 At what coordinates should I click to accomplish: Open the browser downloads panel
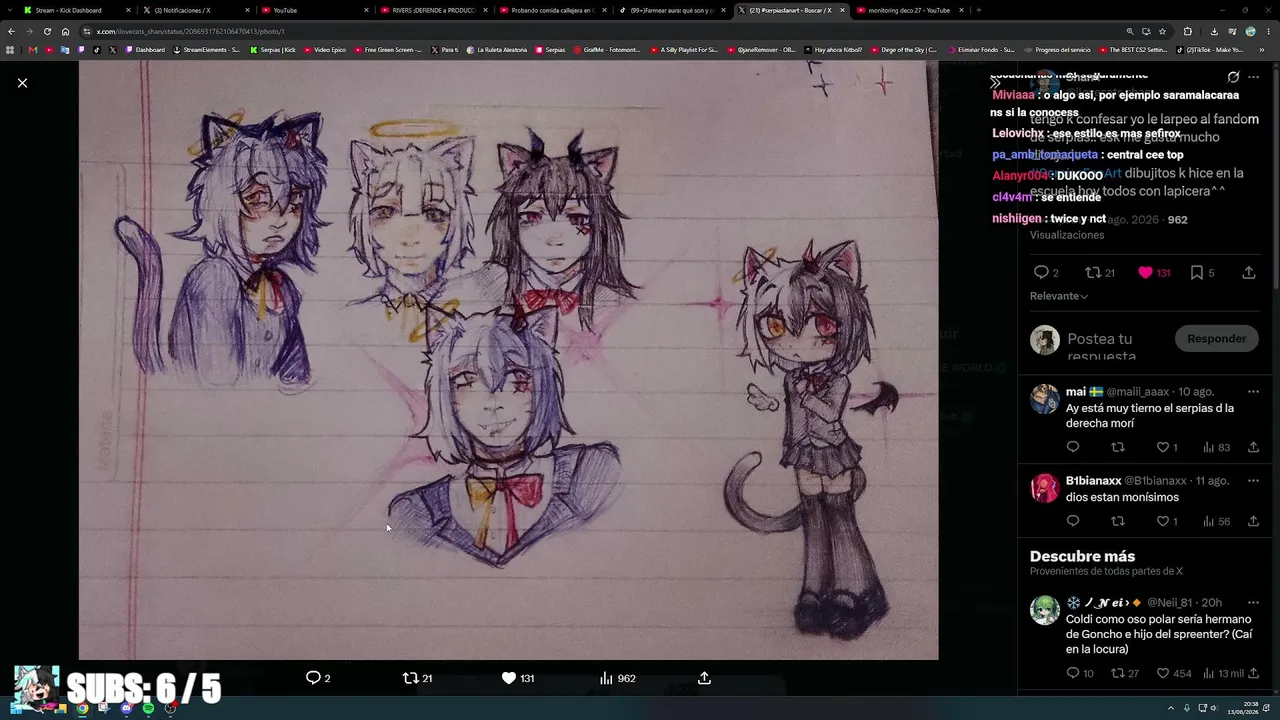point(1214,31)
